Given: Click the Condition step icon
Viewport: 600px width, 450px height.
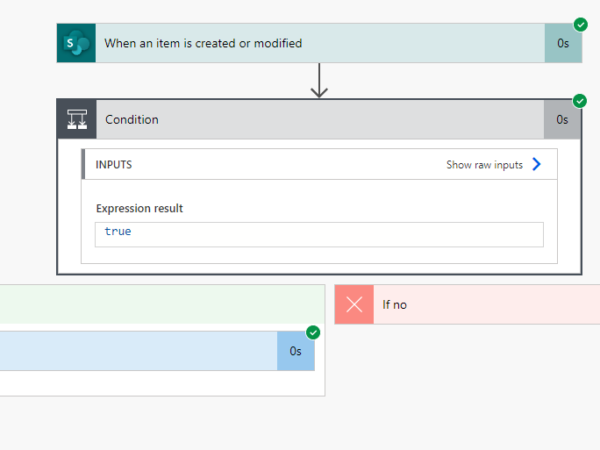Looking at the screenshot, I should (76, 120).
